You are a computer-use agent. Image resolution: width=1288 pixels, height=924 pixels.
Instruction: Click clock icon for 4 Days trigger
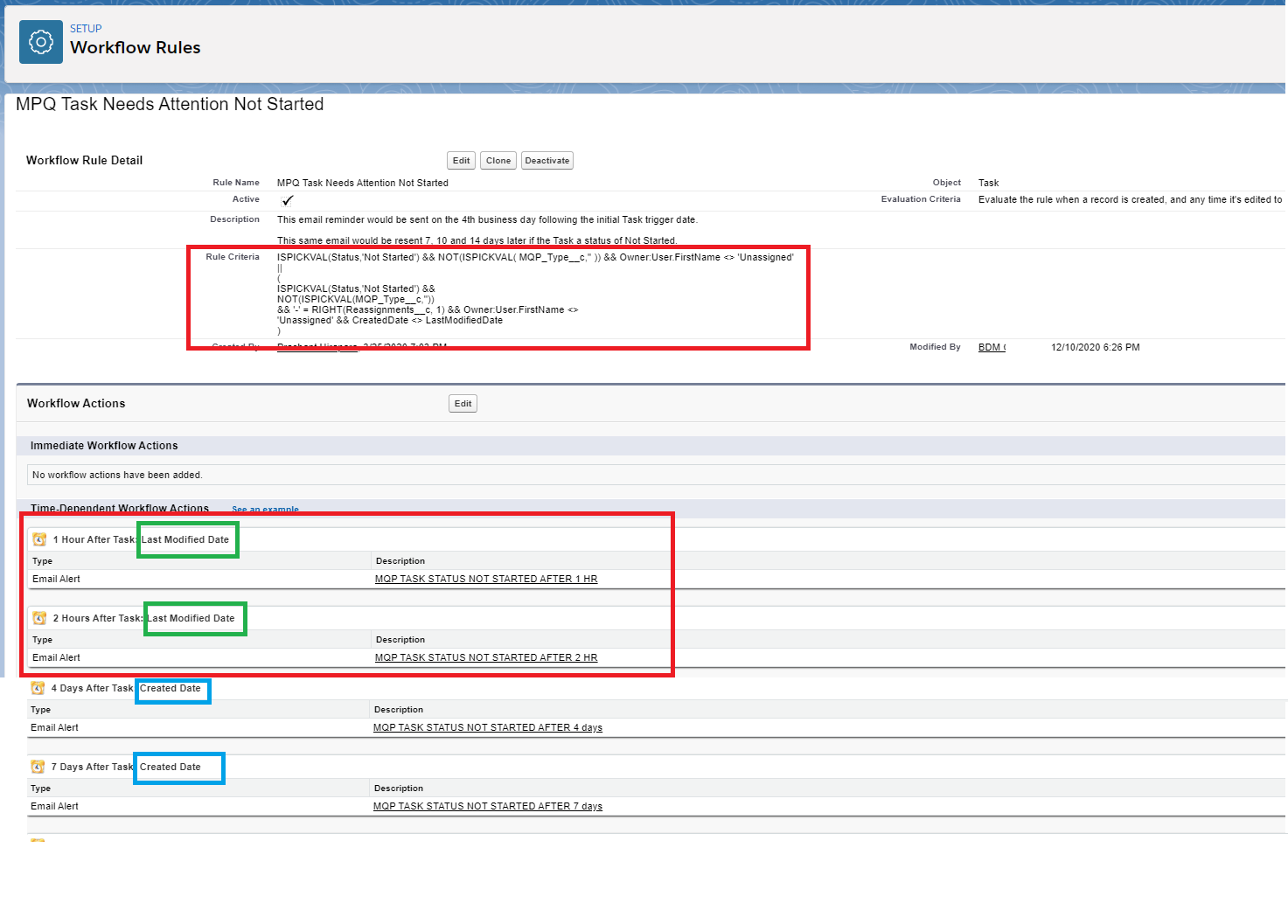[38, 688]
